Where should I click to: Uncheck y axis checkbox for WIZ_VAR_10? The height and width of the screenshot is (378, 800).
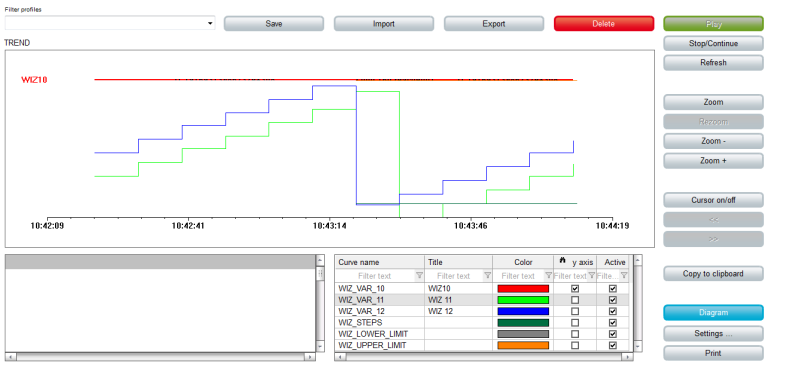[575, 289]
